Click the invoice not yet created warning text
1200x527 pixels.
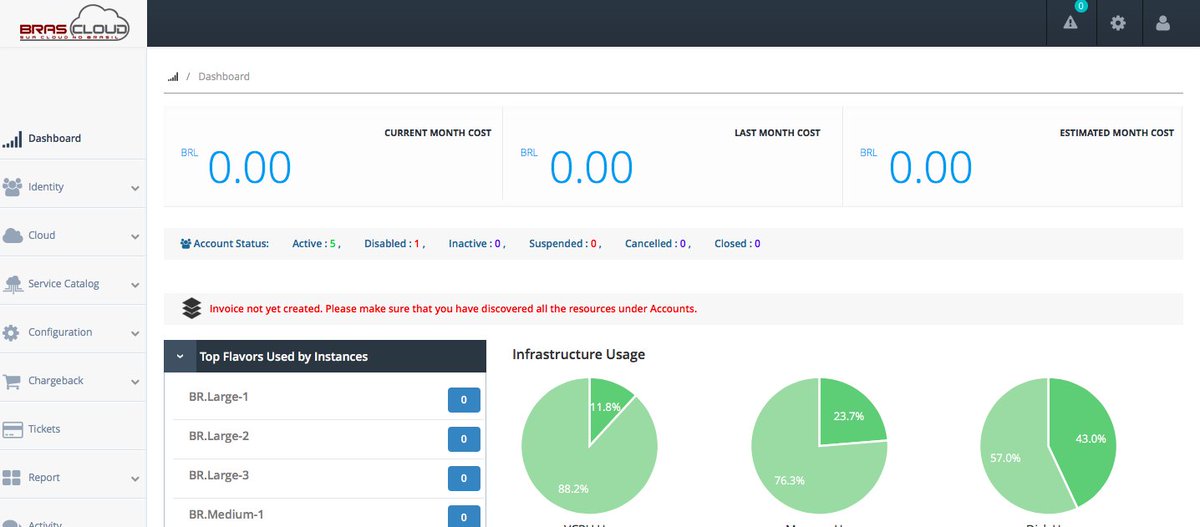click(x=453, y=309)
